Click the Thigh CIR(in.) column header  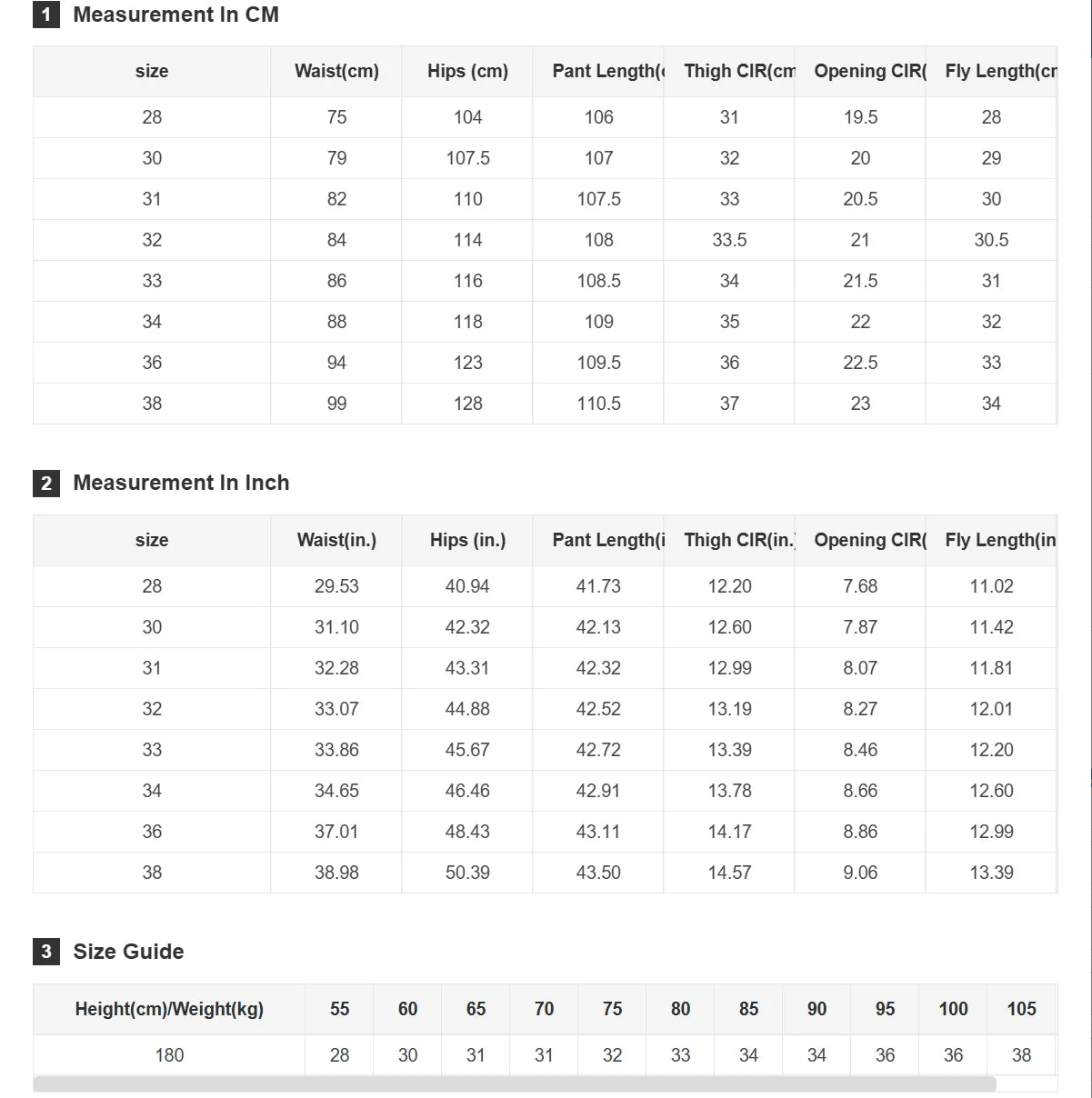click(x=729, y=540)
